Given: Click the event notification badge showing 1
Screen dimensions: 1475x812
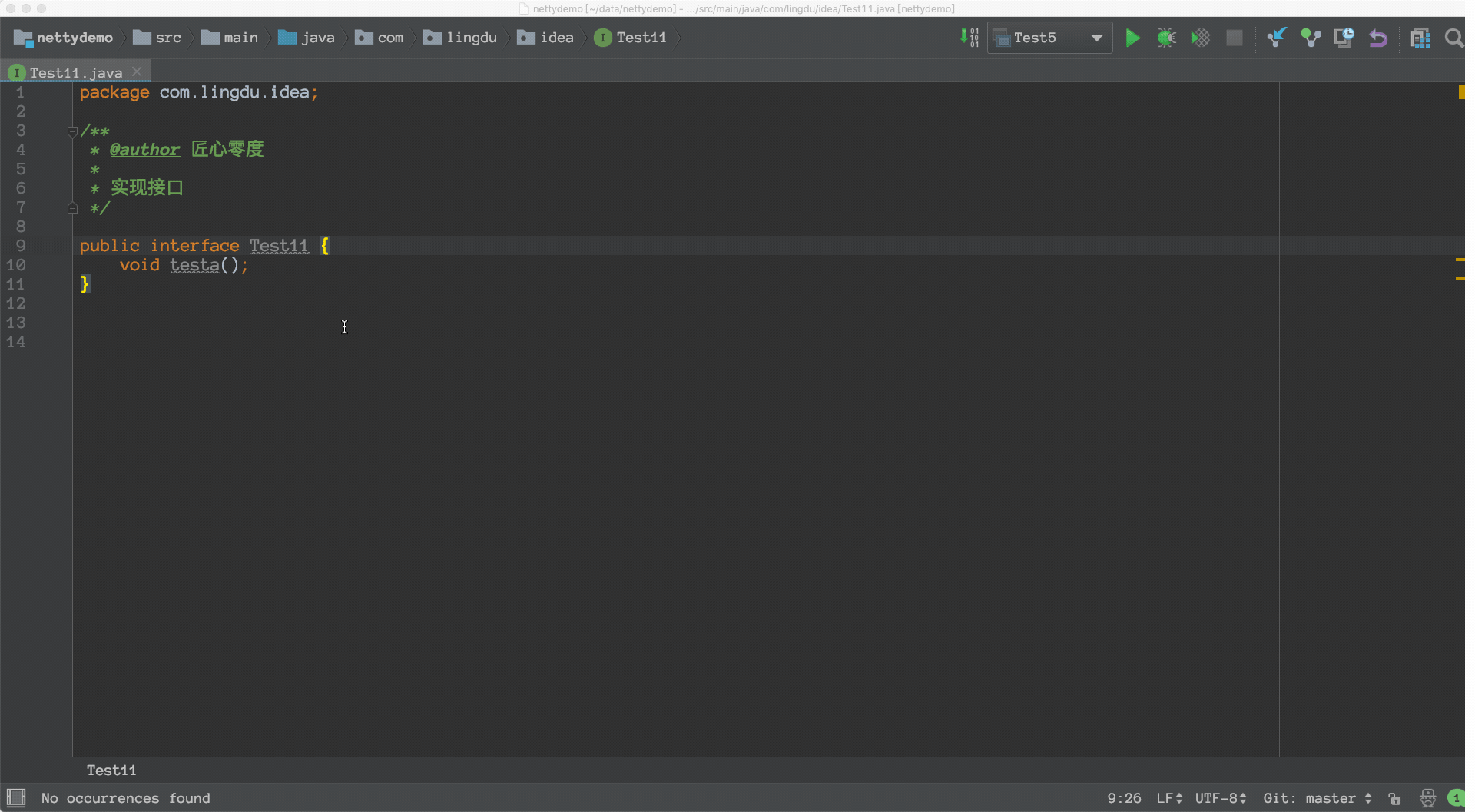Looking at the screenshot, I should 1457,798.
